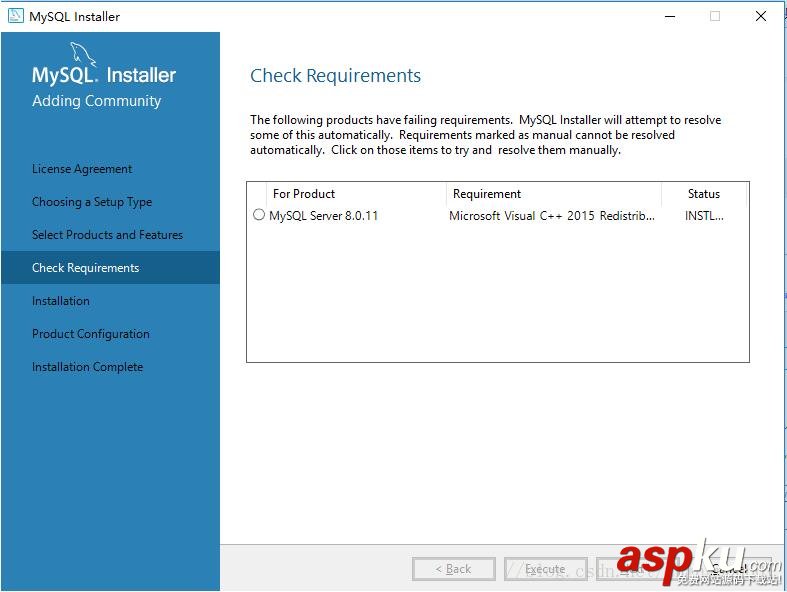Click the Check Requirements page heading
787x592 pixels.
[x=335, y=76]
